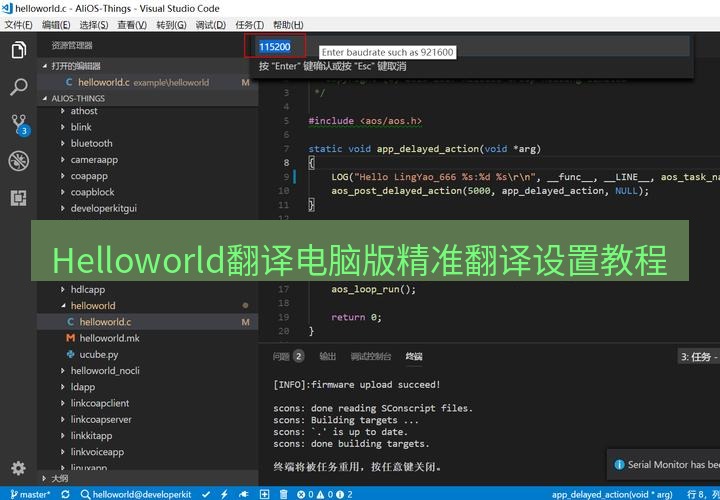
Task: Open the 文件(F) menu
Action: coord(18,25)
